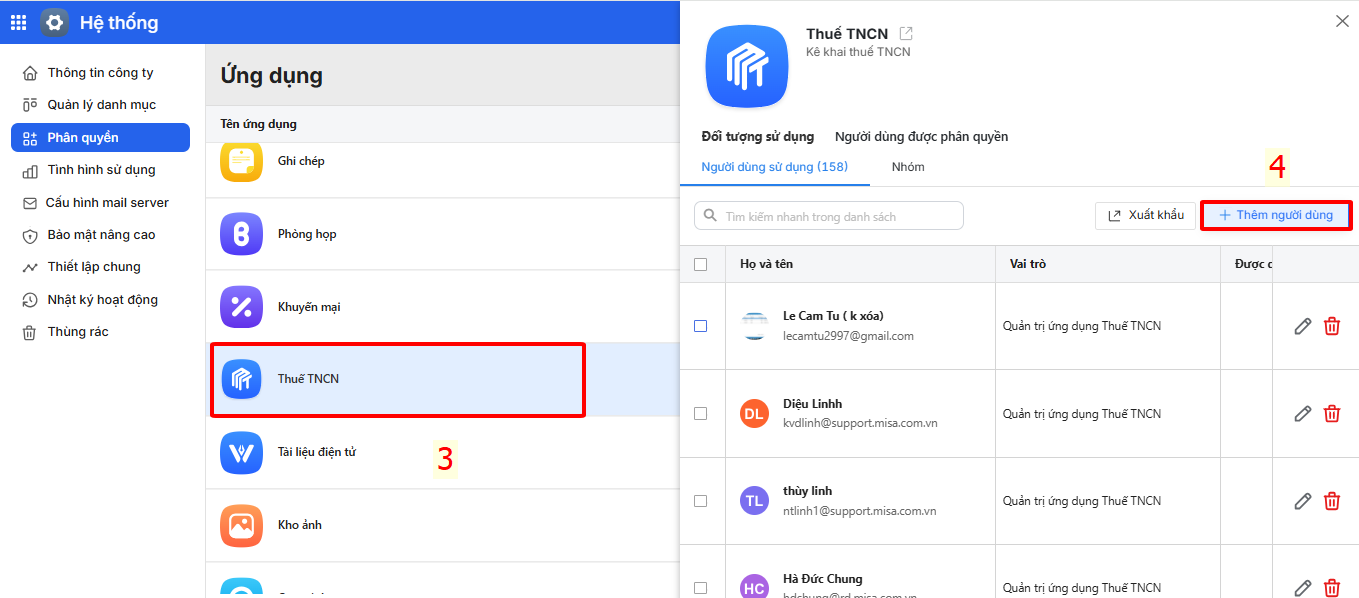Select the Khuyến mại app icon
The width and height of the screenshot is (1359, 598).
pos(241,307)
